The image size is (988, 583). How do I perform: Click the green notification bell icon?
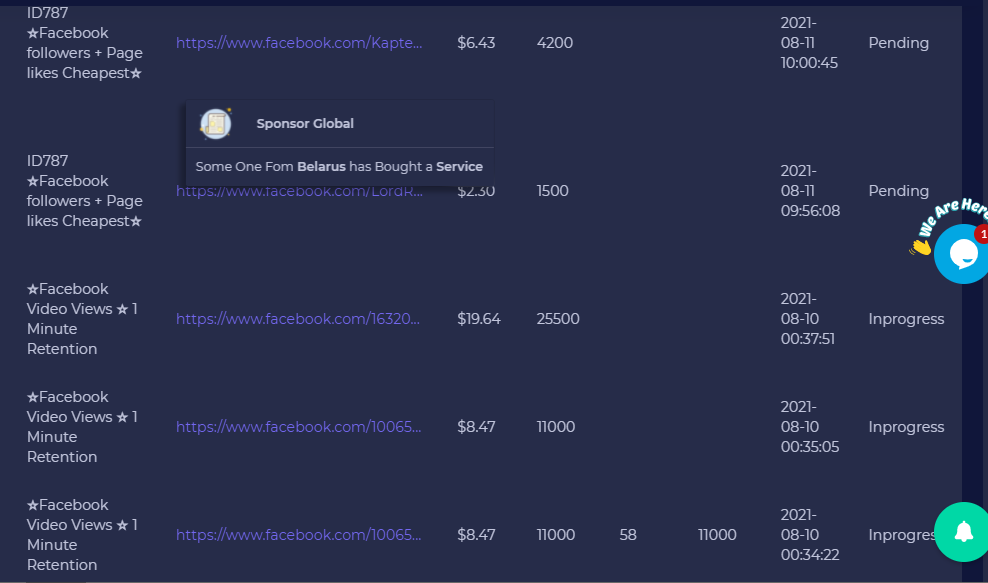[x=963, y=532]
